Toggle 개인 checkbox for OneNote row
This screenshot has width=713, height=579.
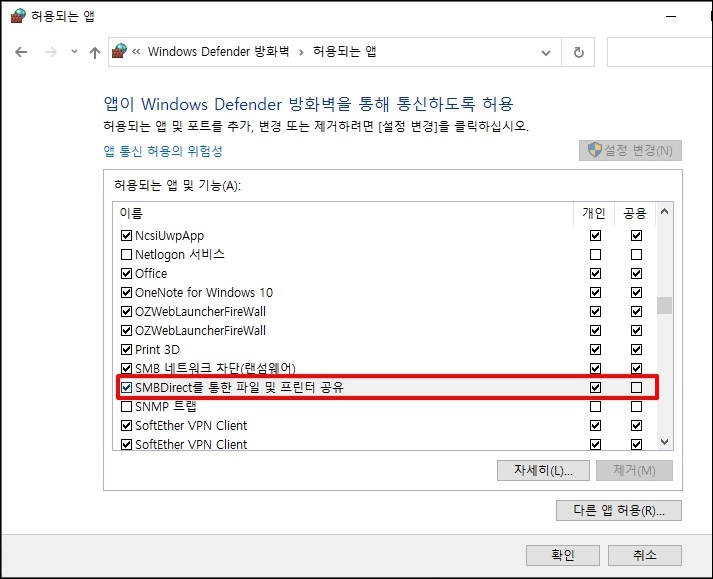click(595, 292)
